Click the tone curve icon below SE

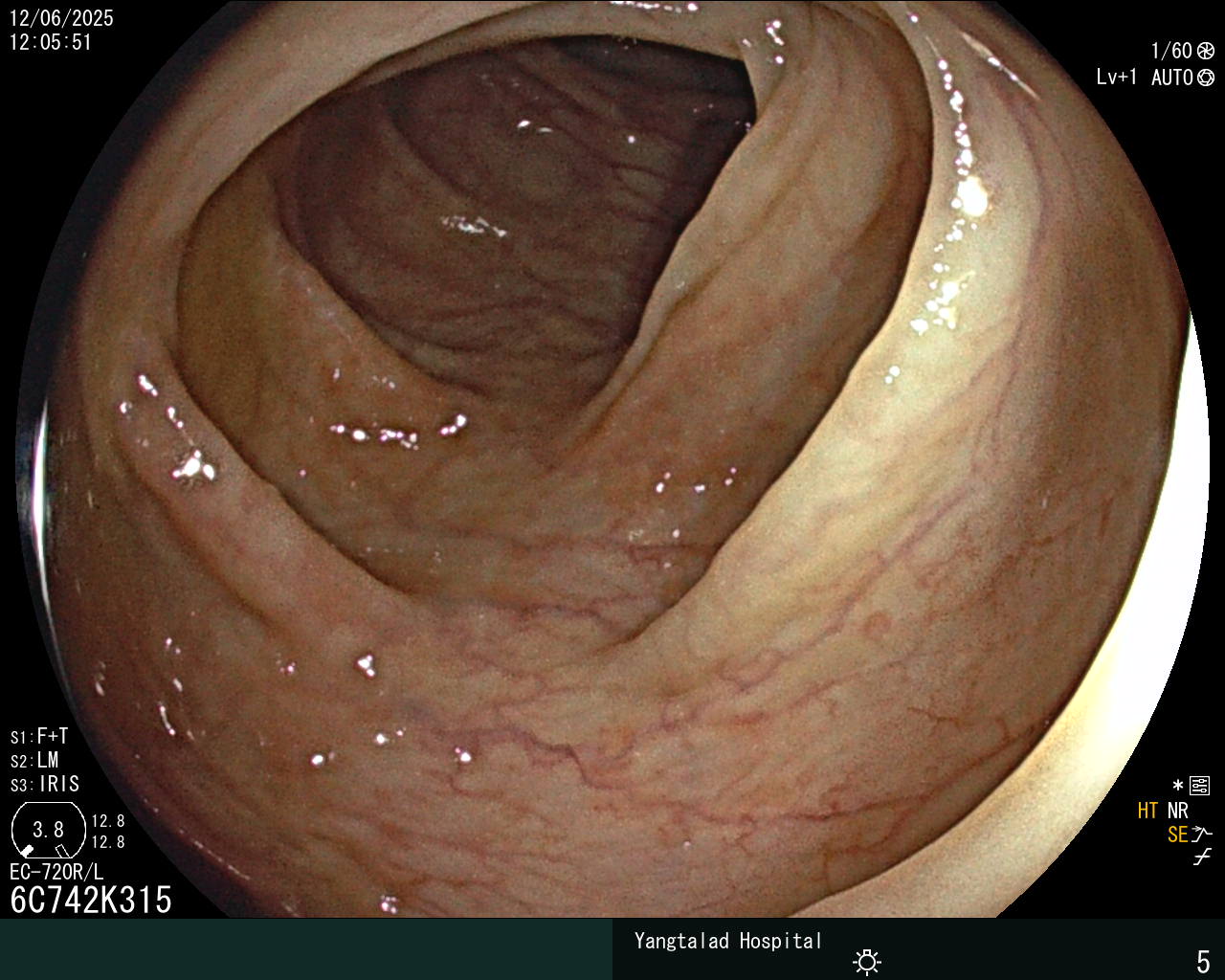coord(1202,857)
